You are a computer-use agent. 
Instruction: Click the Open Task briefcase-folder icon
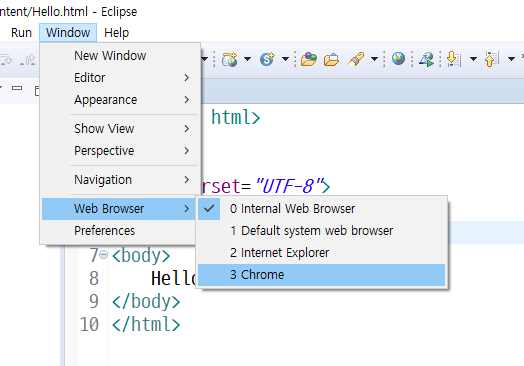(x=331, y=59)
